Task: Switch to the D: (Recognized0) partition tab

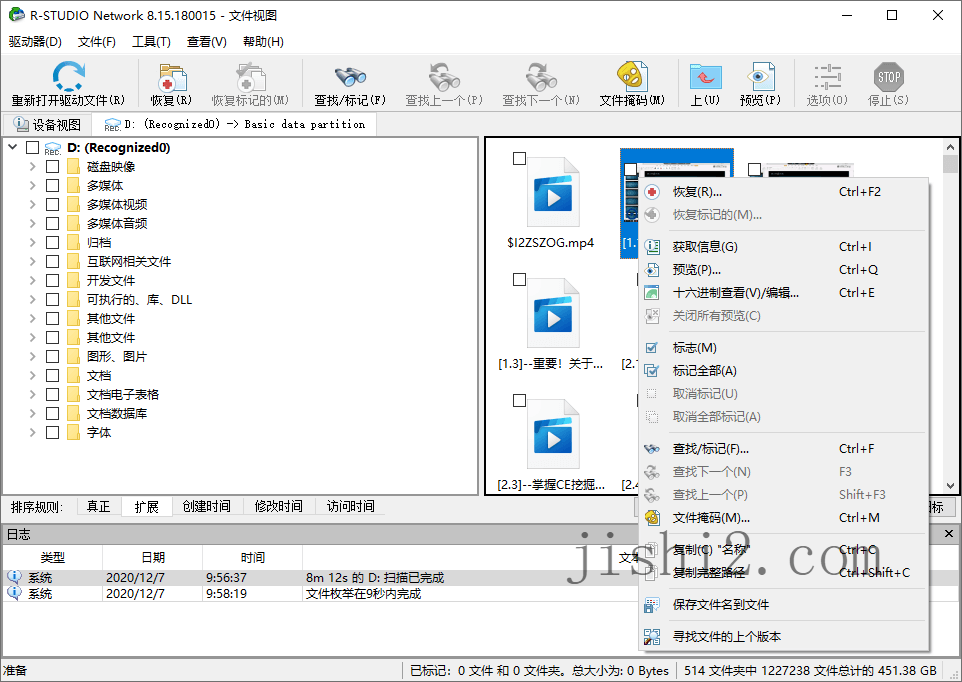Action: click(x=234, y=125)
